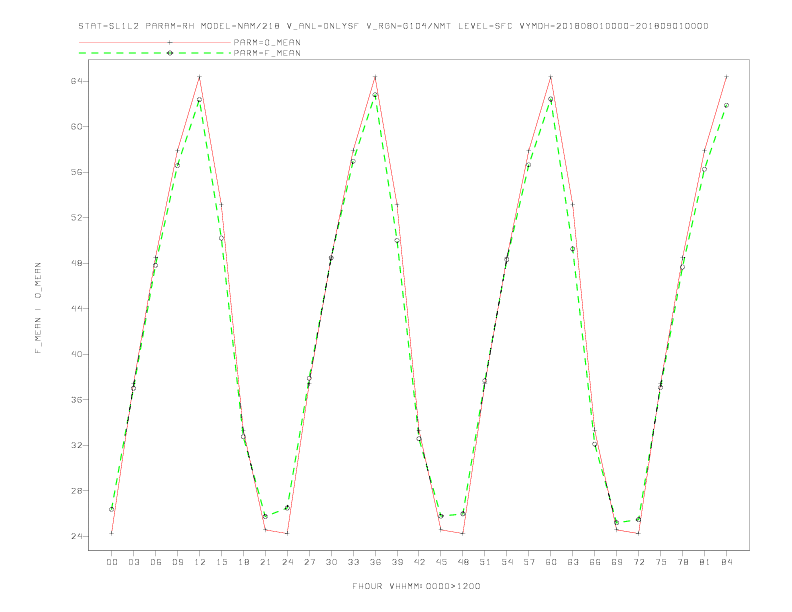792x612 pixels.
Task: Click the 'F_MEAN | O_MEAN' vertical axis title
Action: [x=38, y=308]
